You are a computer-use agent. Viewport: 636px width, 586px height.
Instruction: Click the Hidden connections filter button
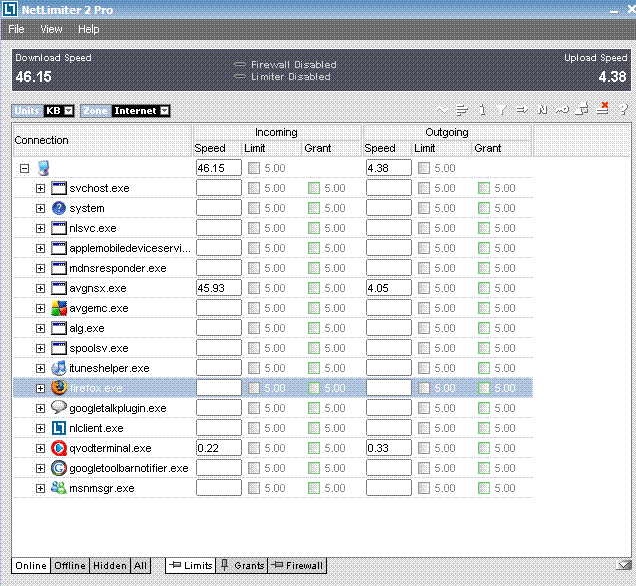click(x=109, y=566)
